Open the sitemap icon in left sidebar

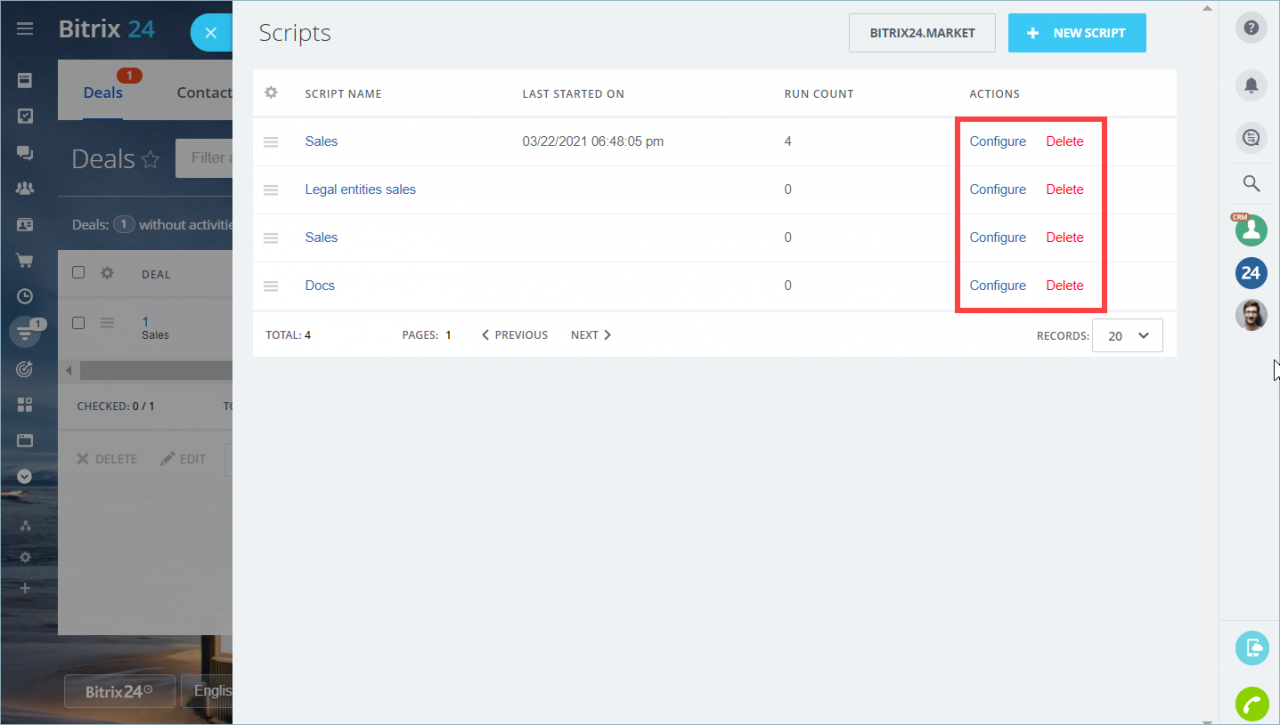click(25, 525)
